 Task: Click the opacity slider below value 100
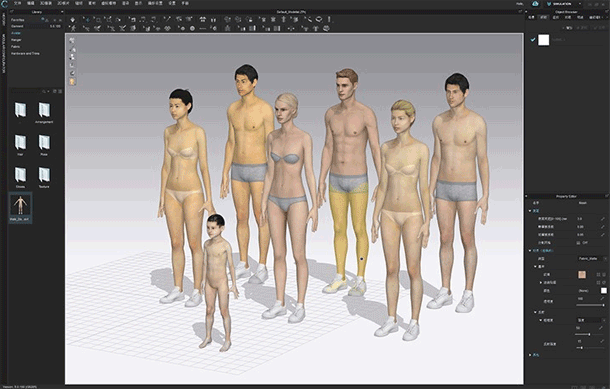pyautogui.click(x=590, y=305)
